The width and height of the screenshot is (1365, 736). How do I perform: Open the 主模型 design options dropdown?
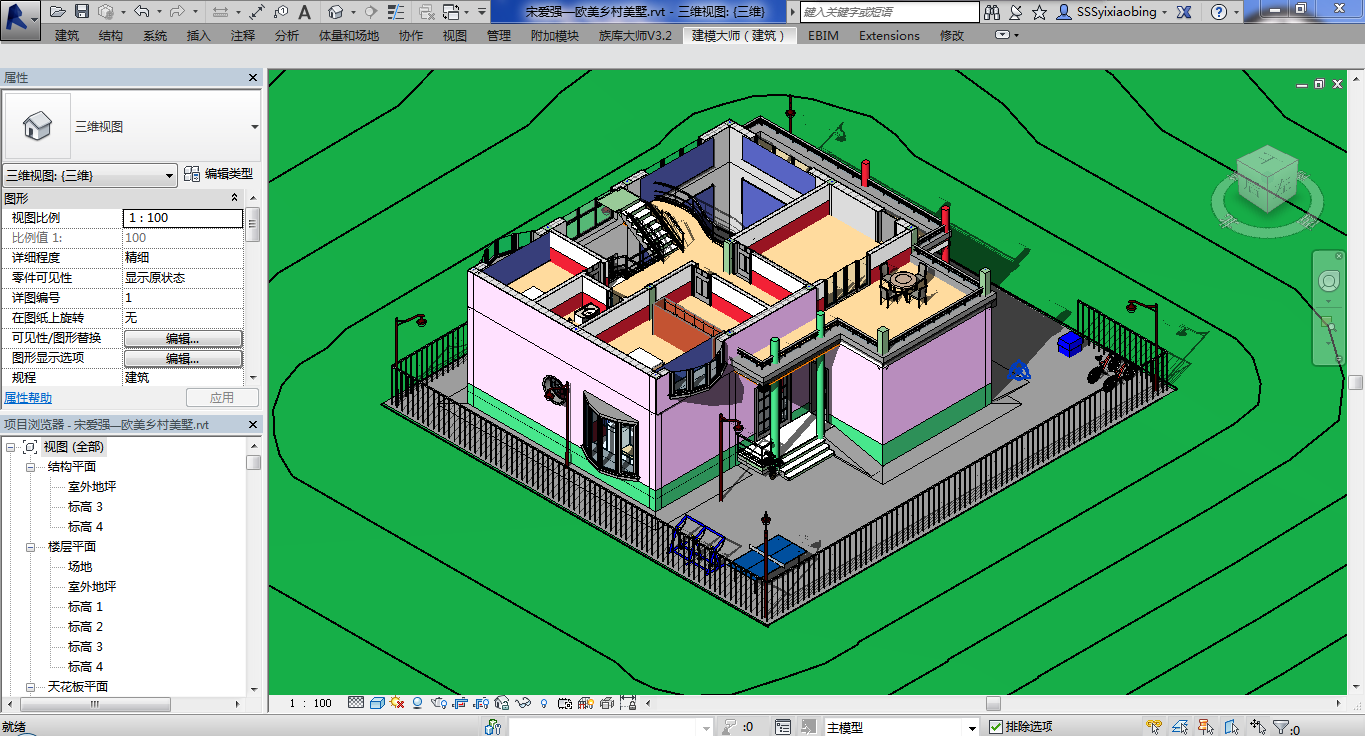coord(971,728)
